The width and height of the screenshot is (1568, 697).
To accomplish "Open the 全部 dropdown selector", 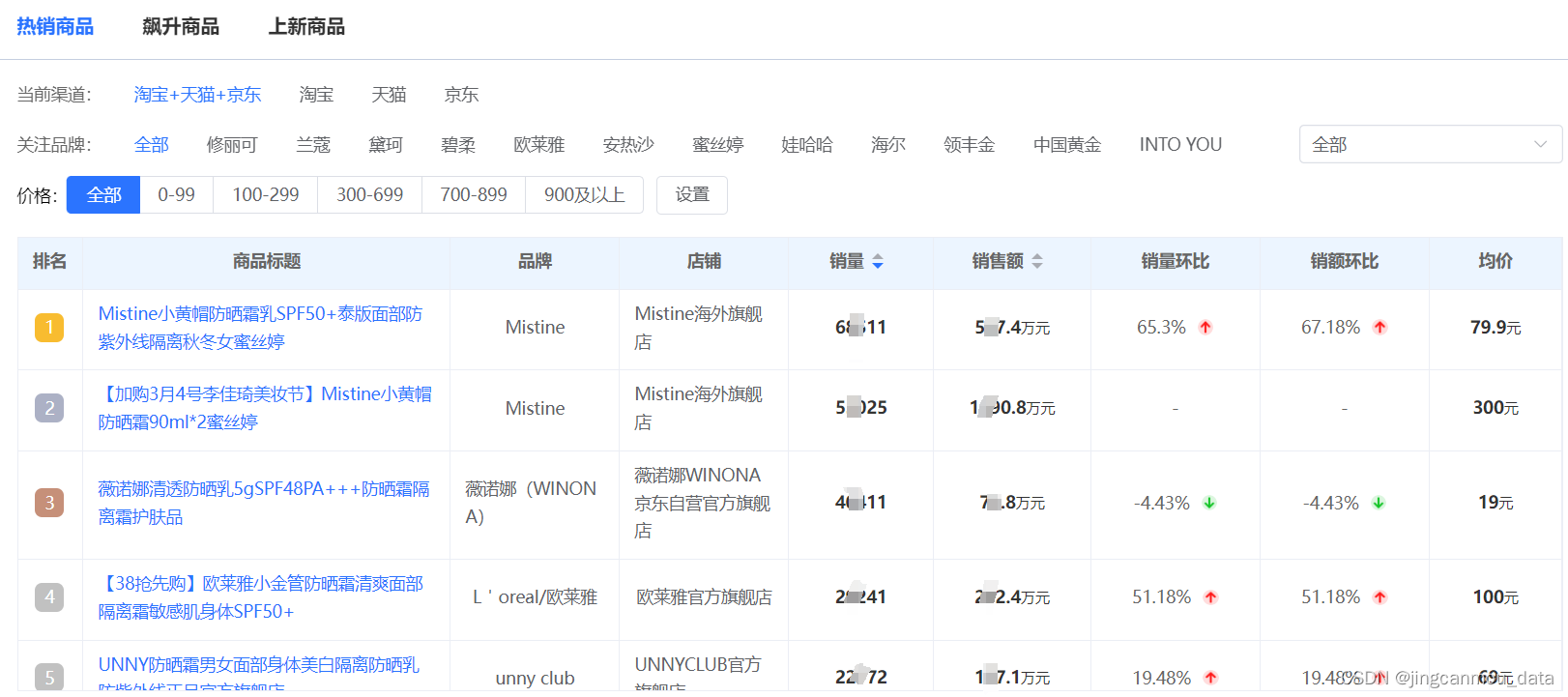I will pyautogui.click(x=1430, y=144).
